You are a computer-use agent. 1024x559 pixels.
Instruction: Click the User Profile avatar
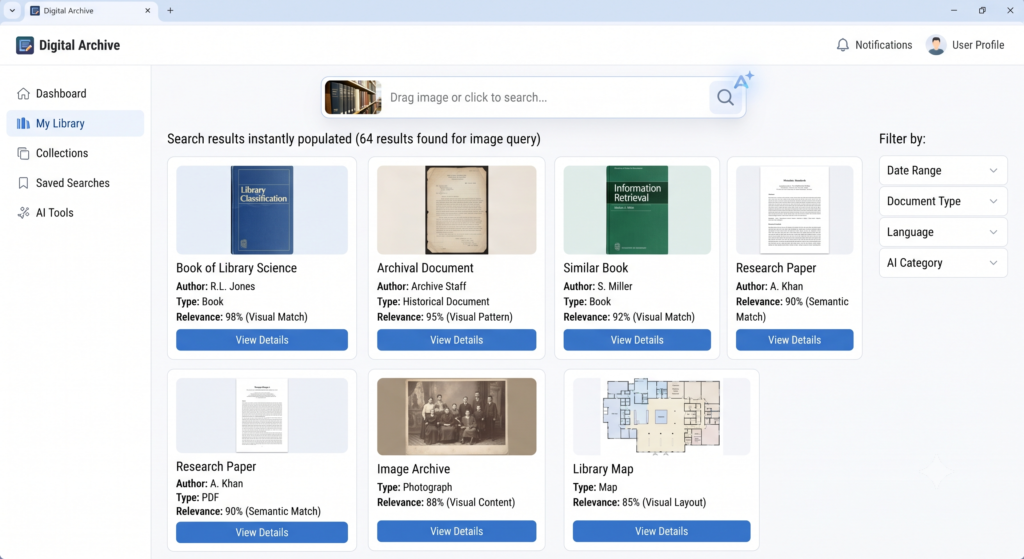pos(936,45)
